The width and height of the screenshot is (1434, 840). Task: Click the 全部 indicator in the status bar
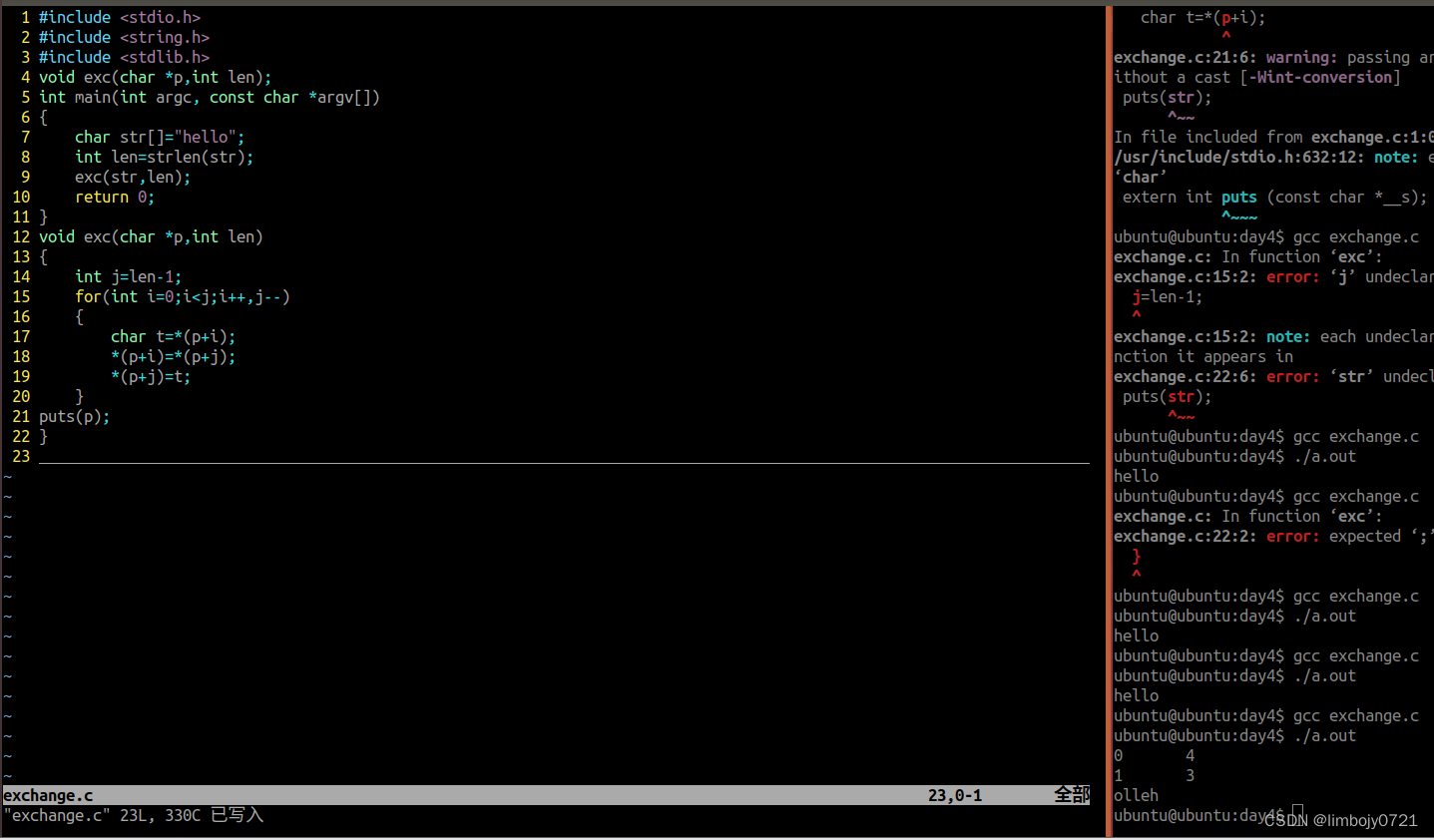1071,794
